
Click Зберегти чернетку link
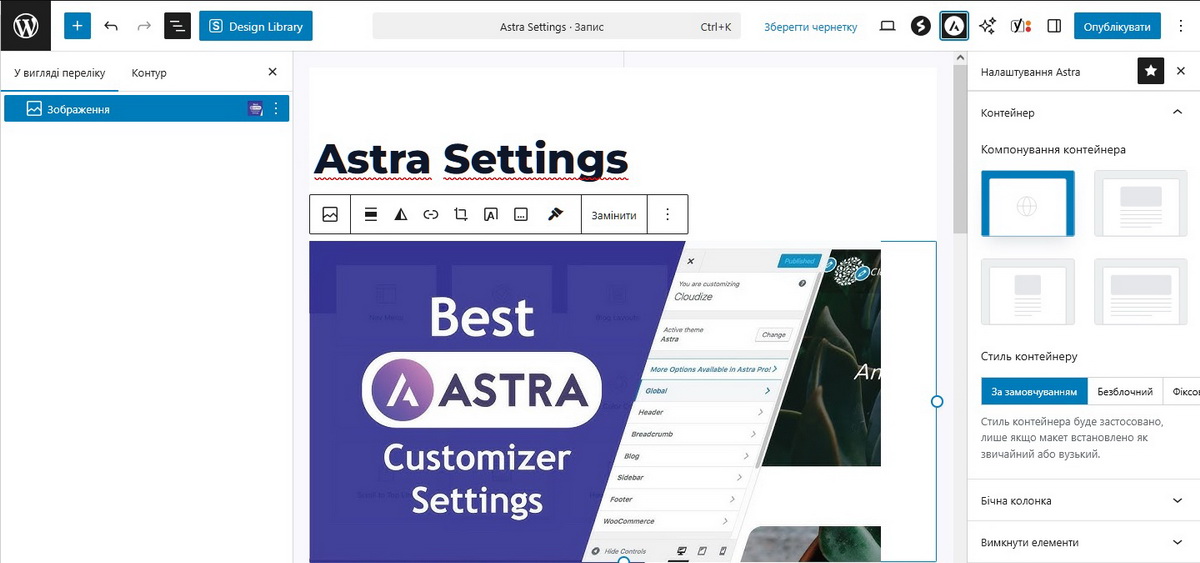point(810,27)
